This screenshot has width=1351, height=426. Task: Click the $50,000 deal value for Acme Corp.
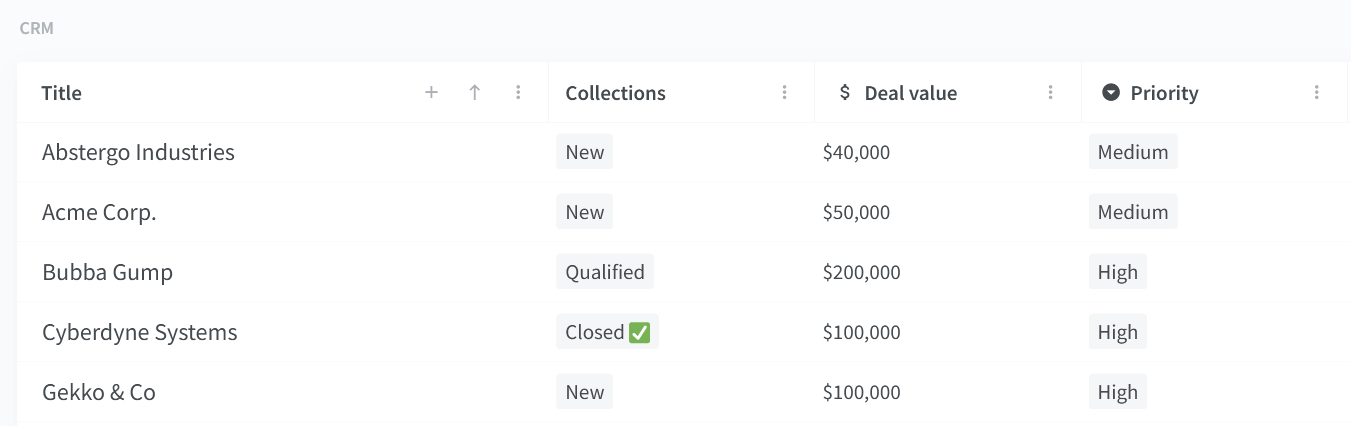coord(857,212)
